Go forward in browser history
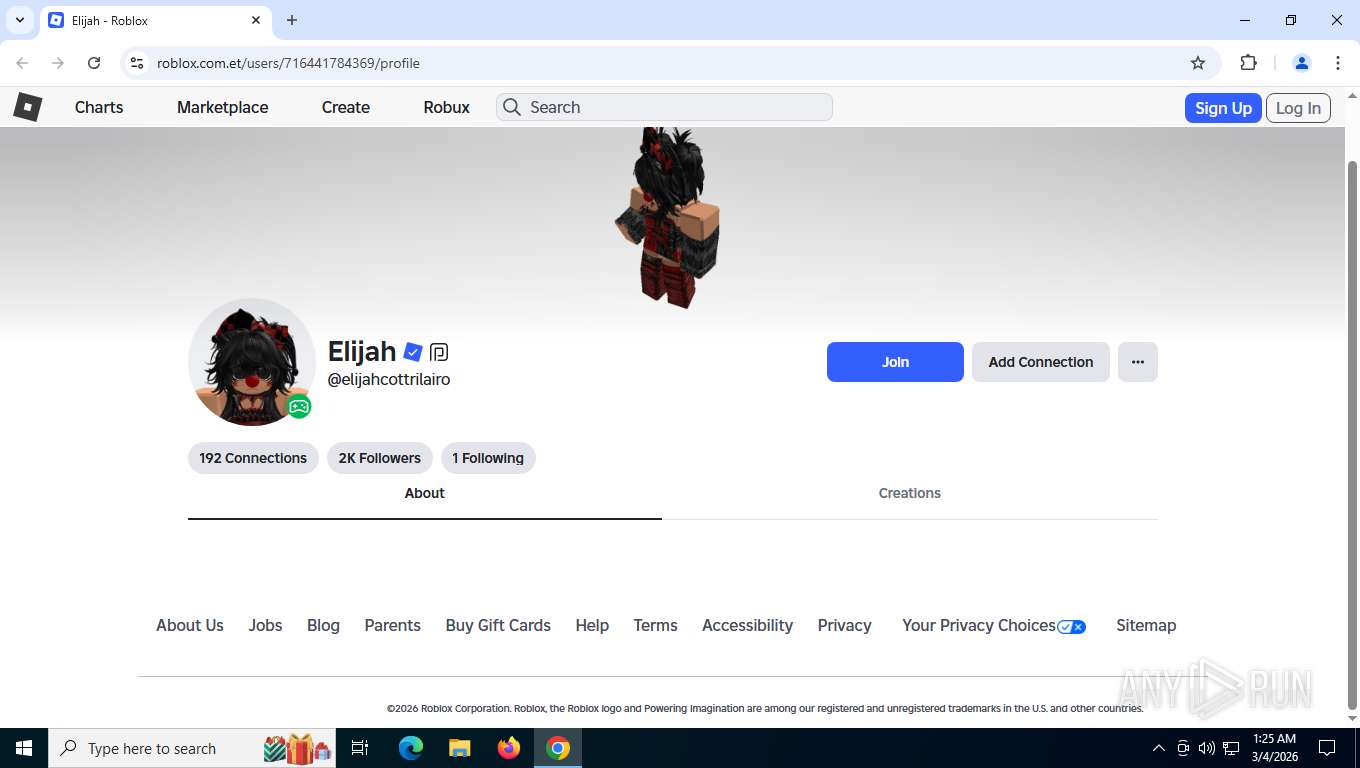The height and width of the screenshot is (768, 1360). click(x=58, y=63)
